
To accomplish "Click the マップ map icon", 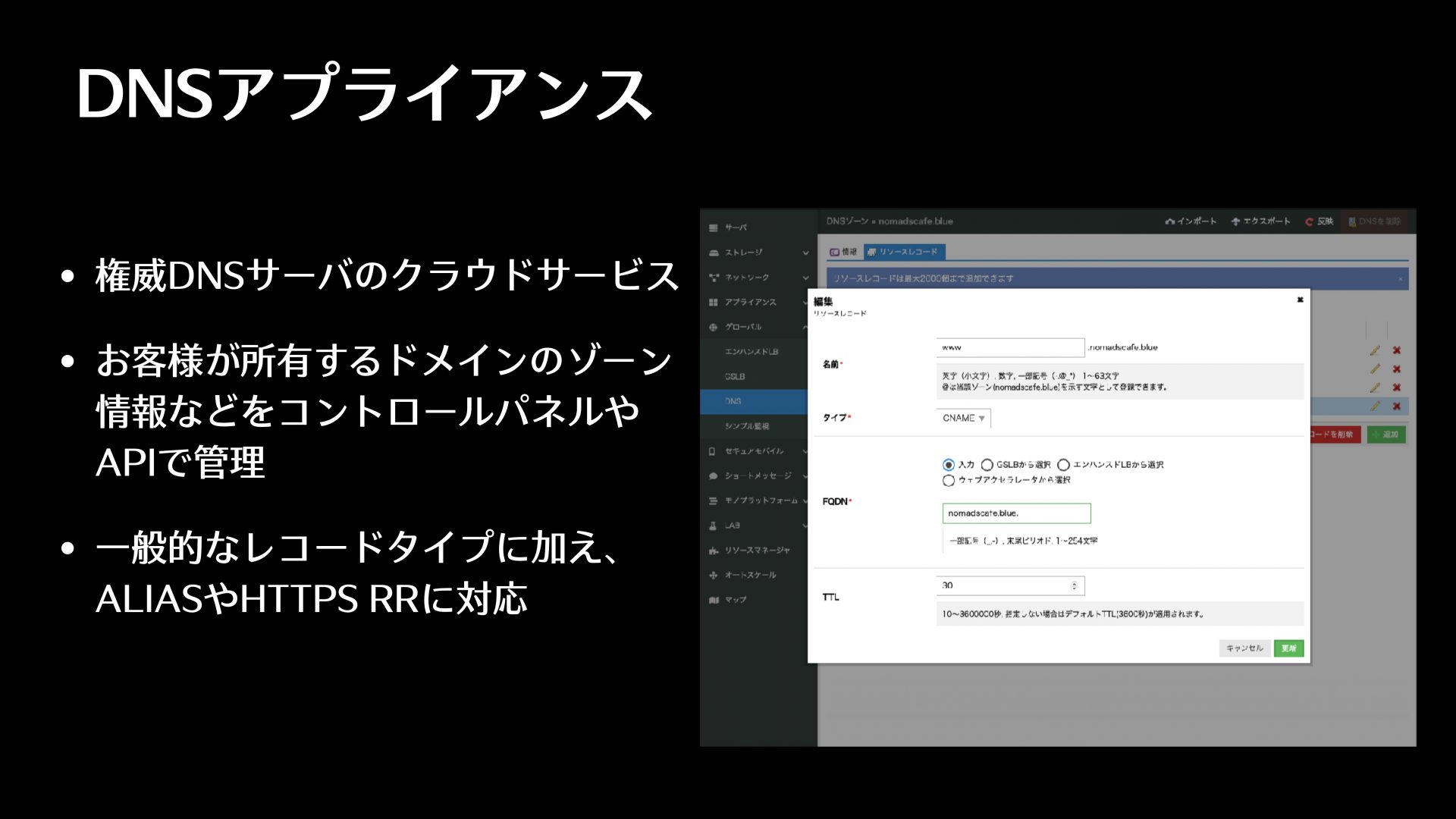I will (714, 600).
